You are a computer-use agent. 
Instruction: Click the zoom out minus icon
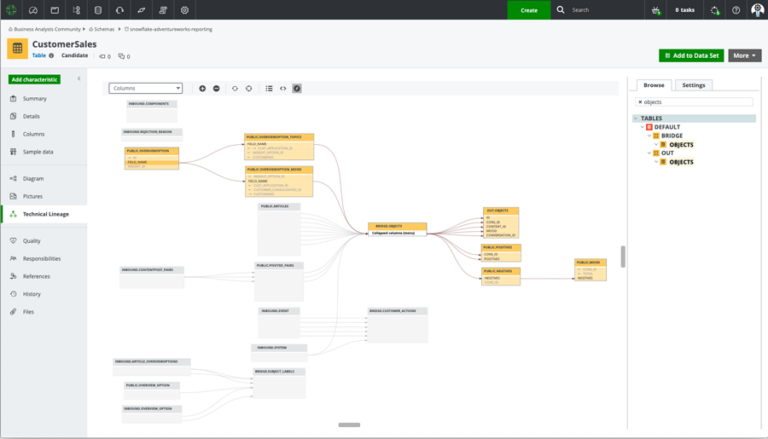[x=216, y=88]
